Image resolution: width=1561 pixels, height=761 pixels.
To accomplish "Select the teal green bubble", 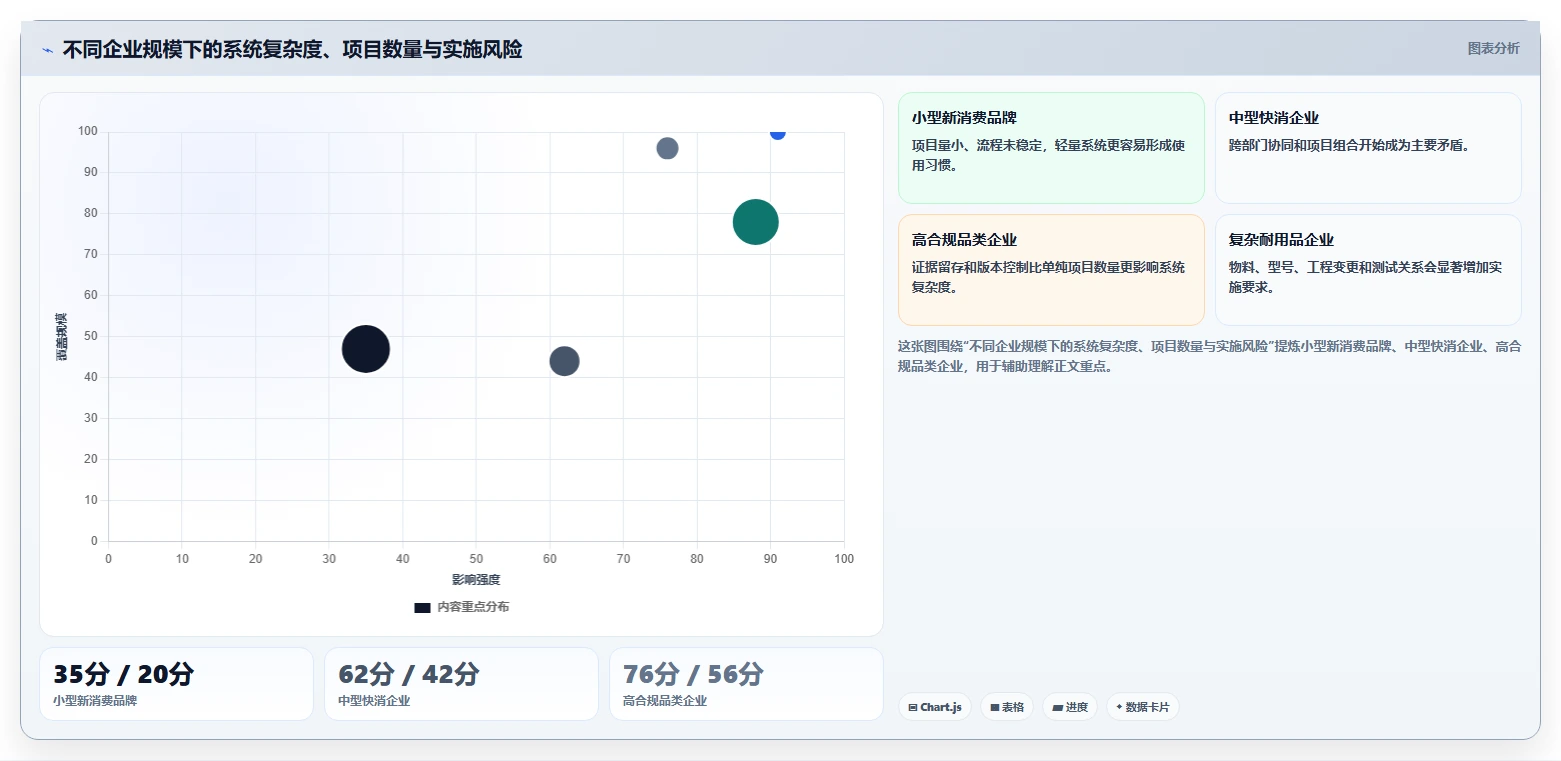I will (756, 222).
